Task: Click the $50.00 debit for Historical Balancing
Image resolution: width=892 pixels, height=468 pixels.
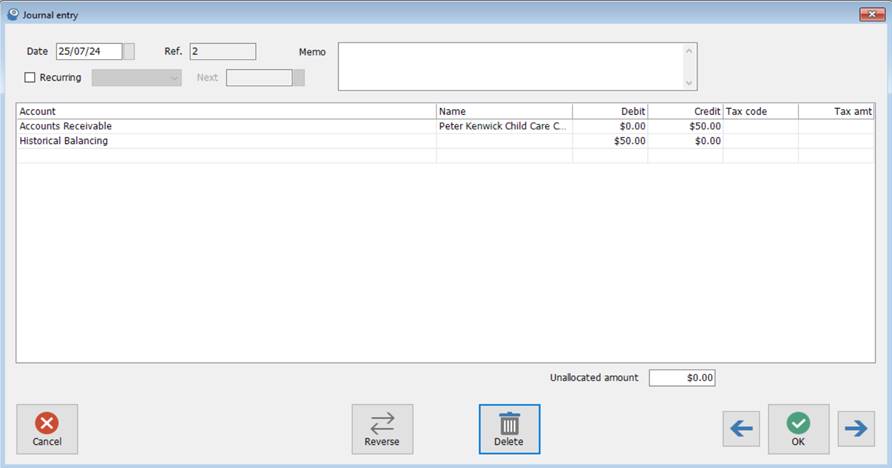Action: (x=610, y=141)
